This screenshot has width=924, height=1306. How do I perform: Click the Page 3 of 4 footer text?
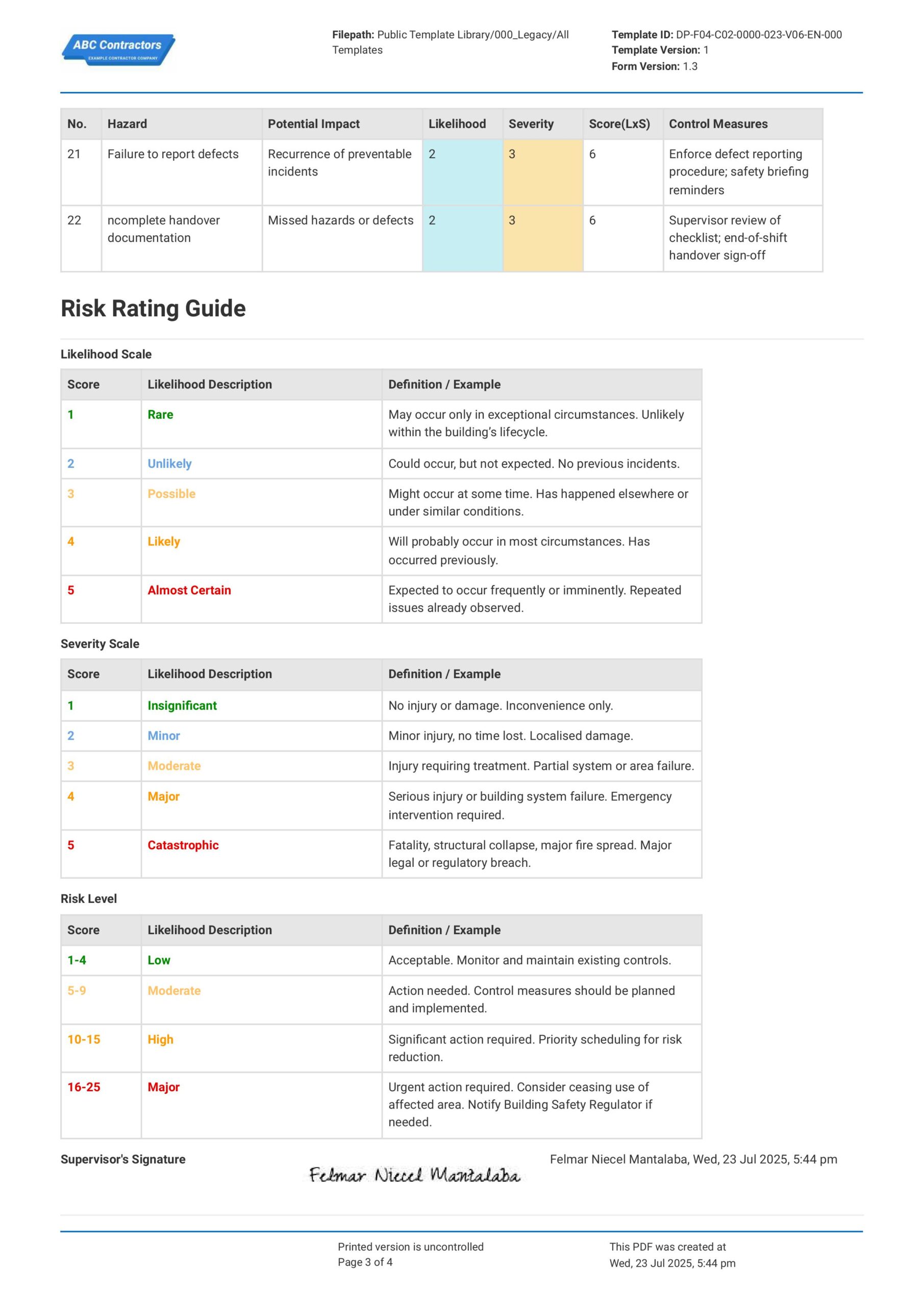(x=365, y=1262)
